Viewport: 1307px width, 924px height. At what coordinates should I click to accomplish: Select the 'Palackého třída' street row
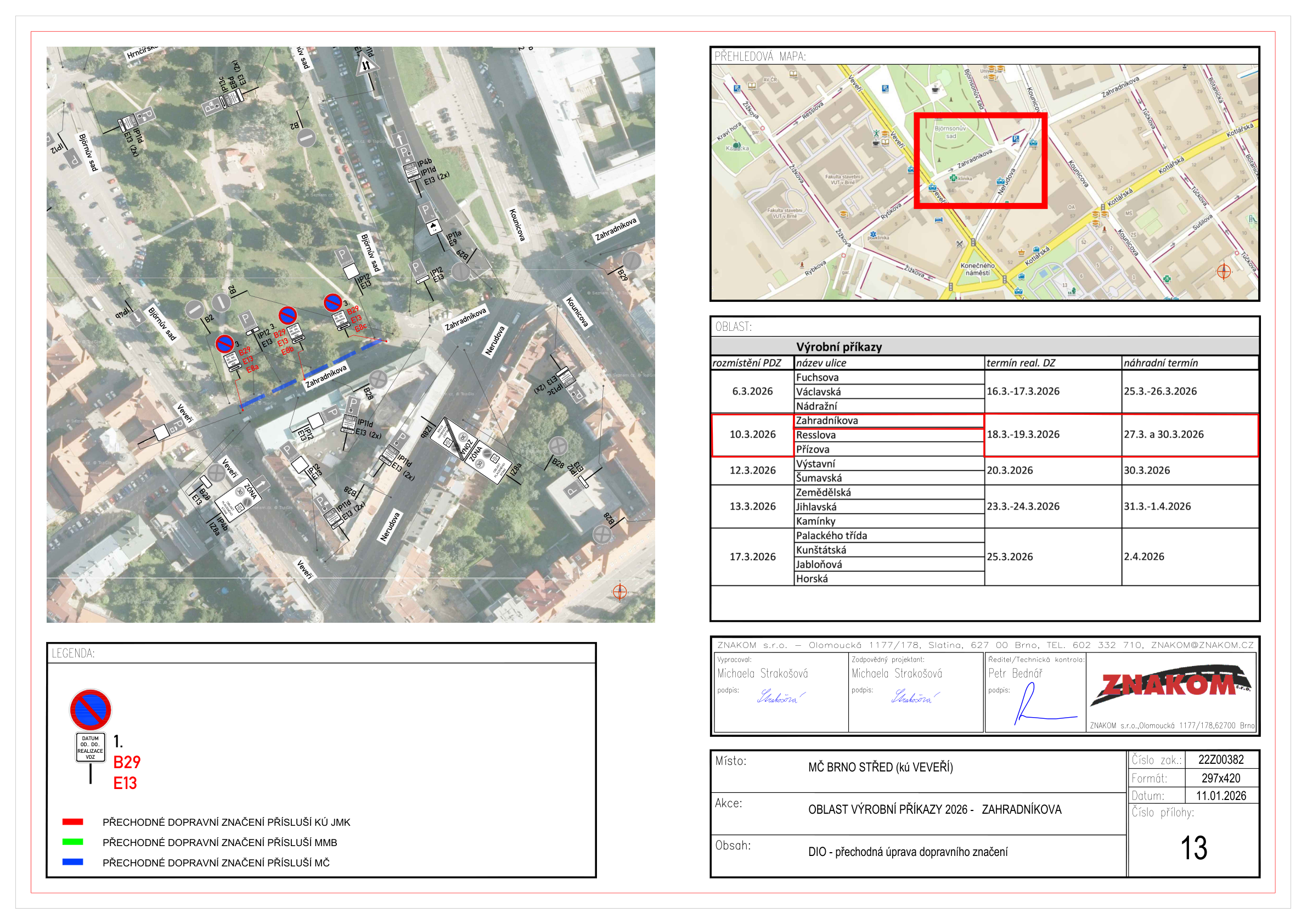tap(890, 535)
